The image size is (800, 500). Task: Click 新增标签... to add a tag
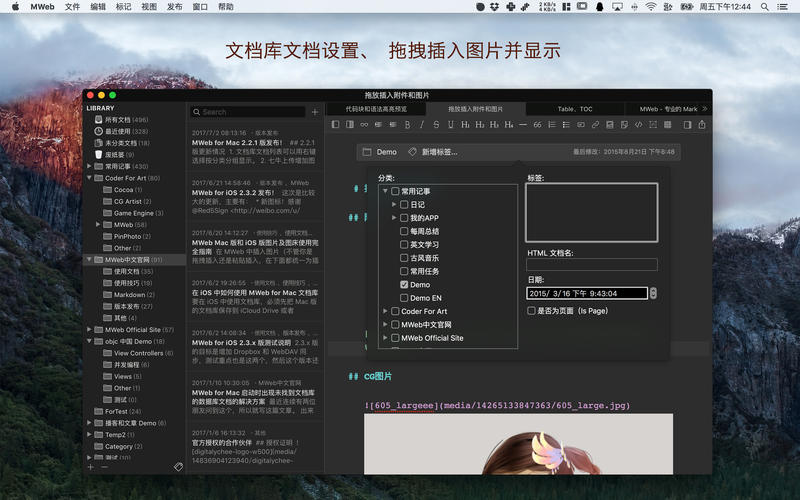[439, 152]
